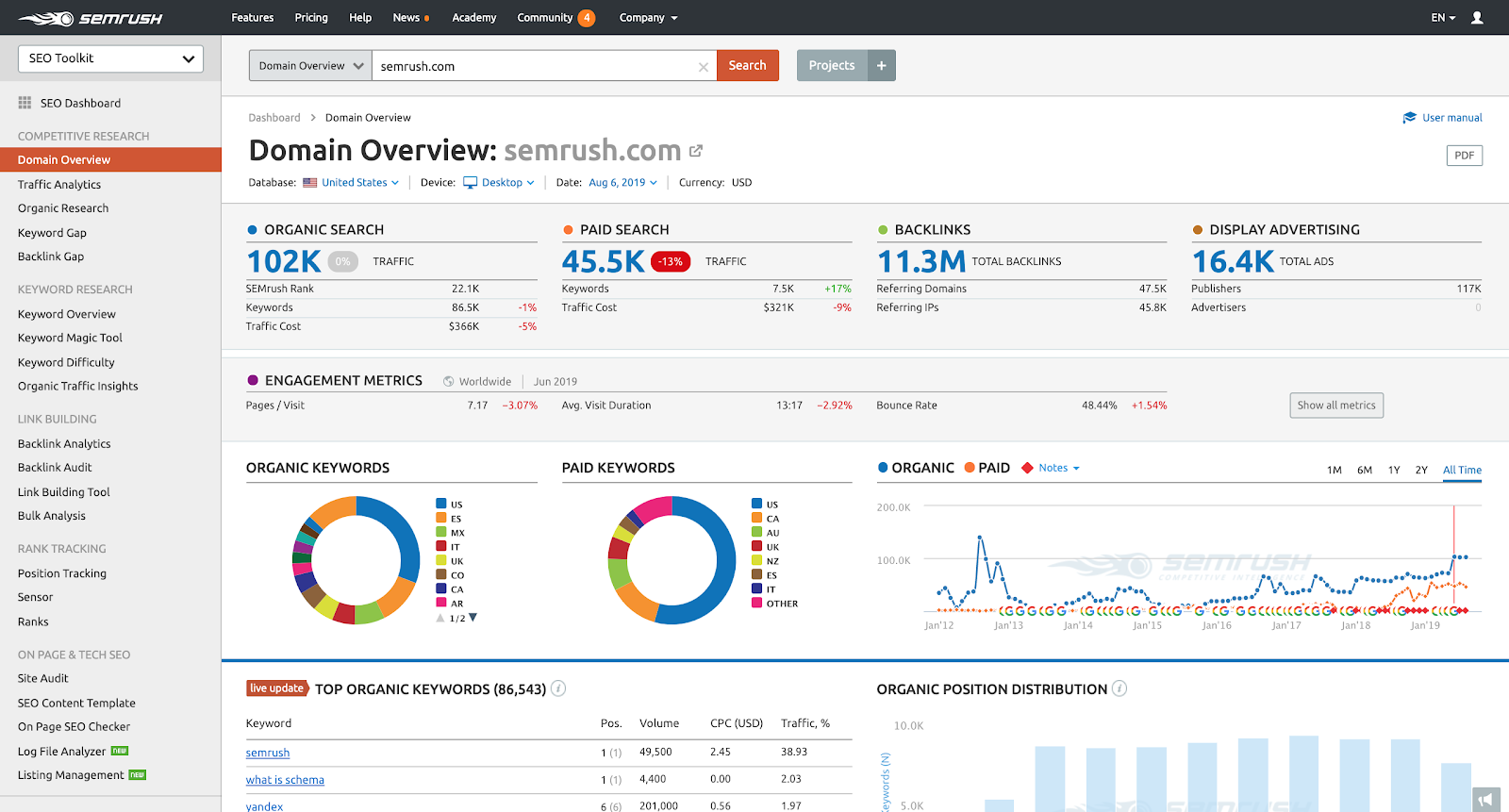Go to previous organic keywords legend page

point(439,619)
